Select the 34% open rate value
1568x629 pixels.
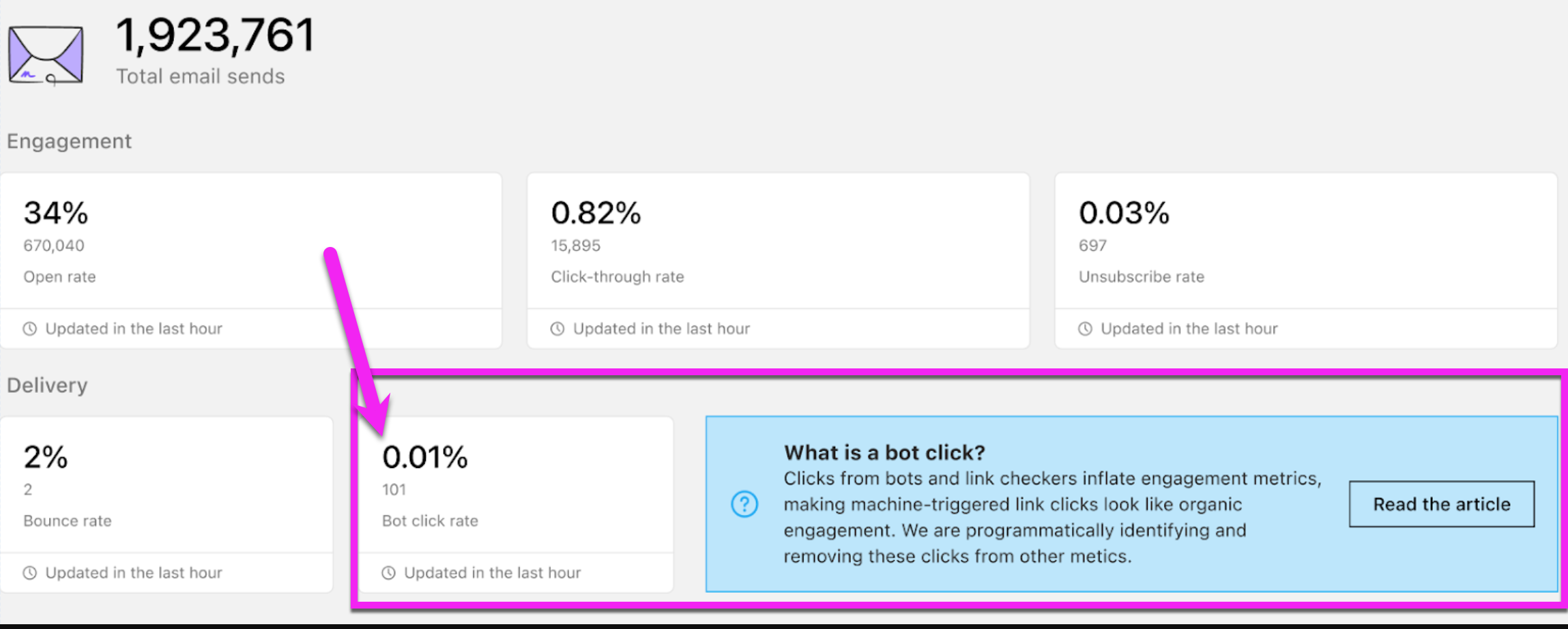pyautogui.click(x=55, y=213)
